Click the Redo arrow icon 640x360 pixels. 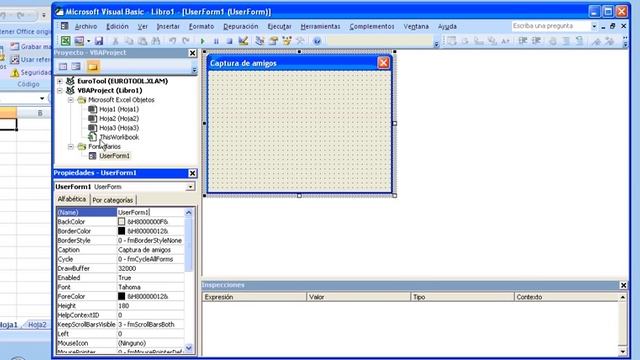tap(186, 41)
